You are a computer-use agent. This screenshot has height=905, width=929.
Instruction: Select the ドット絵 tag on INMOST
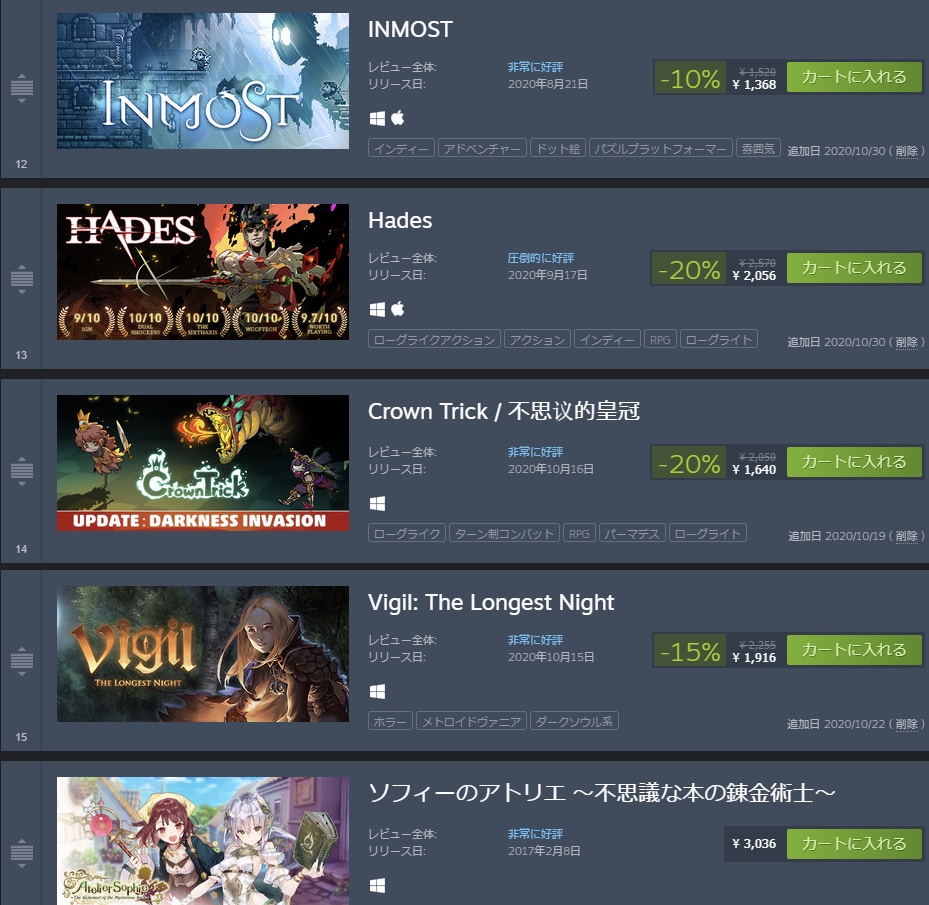[558, 148]
